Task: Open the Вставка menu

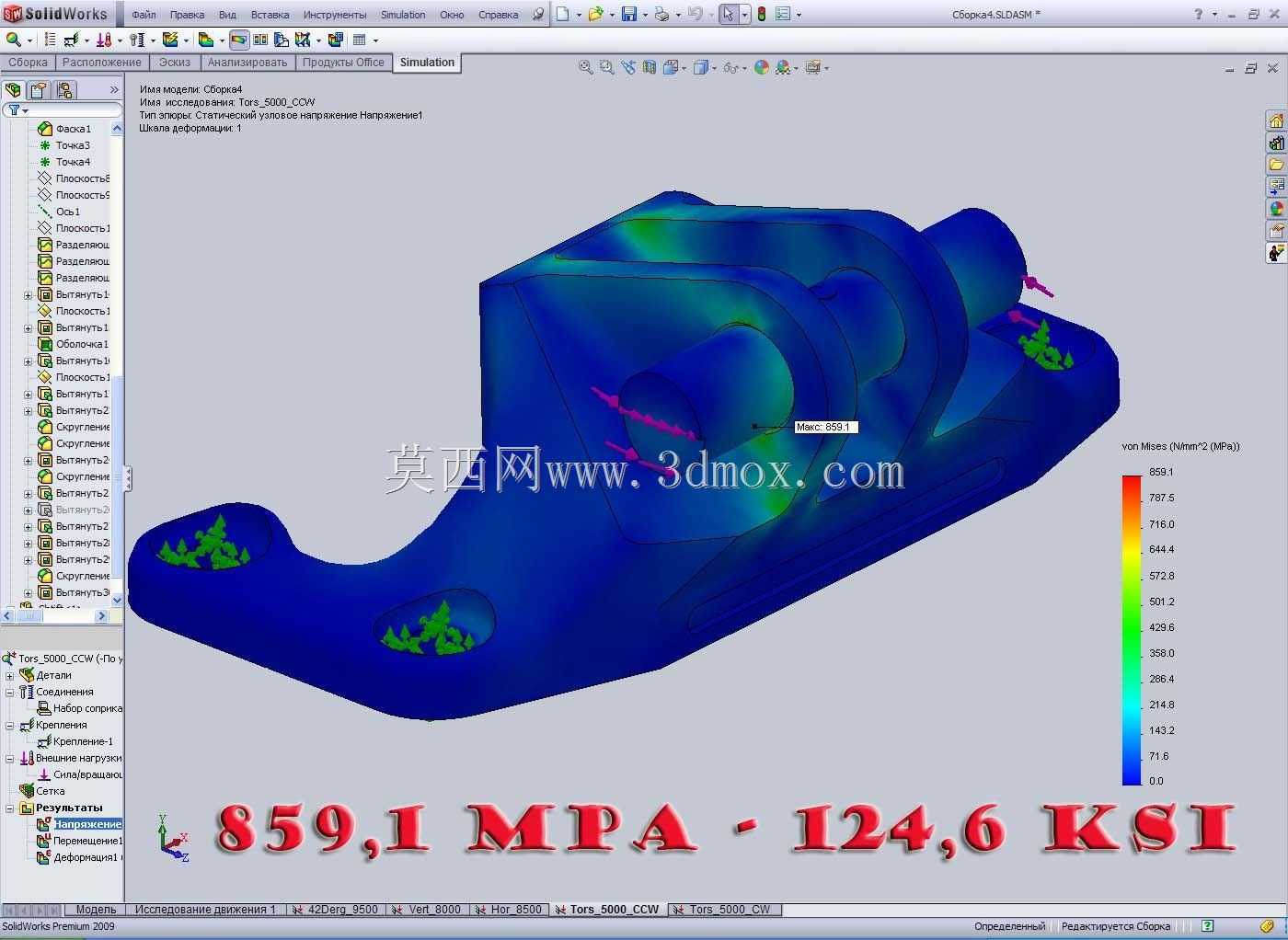Action: click(270, 15)
